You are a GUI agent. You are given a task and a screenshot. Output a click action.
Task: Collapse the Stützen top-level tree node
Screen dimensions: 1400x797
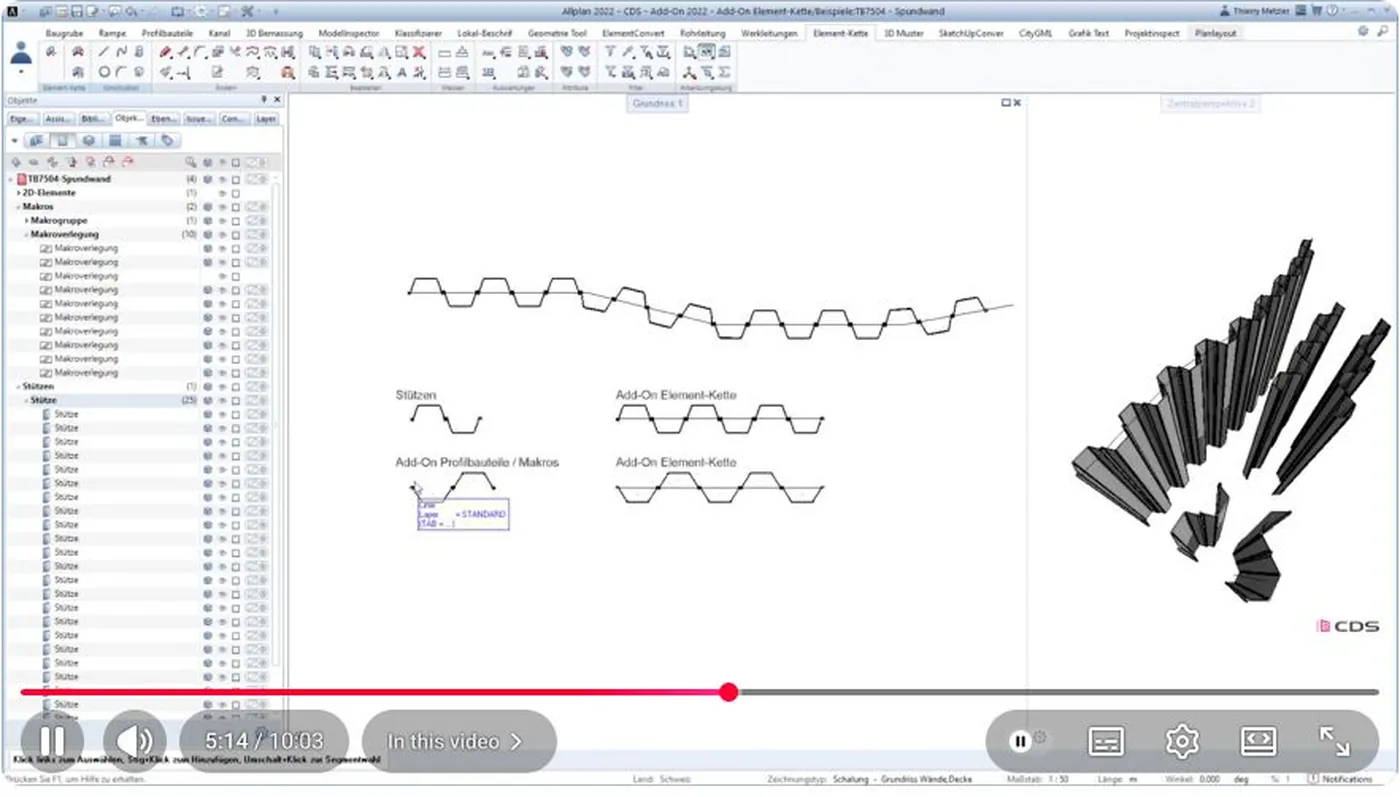click(x=19, y=386)
